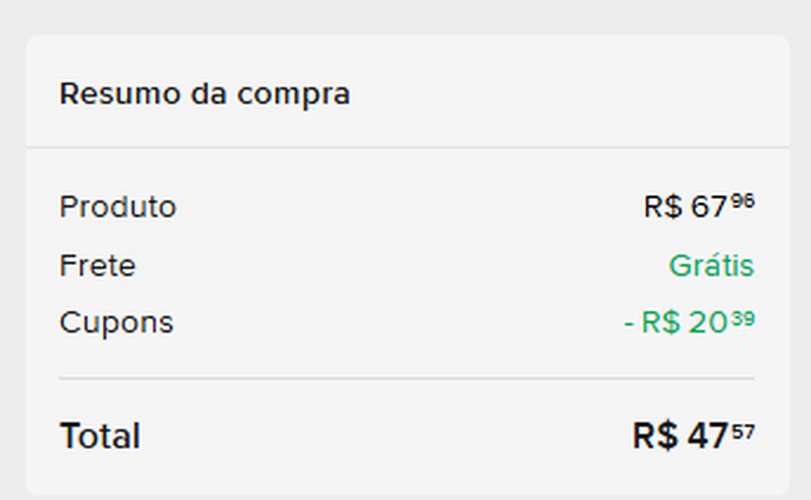
Task: Click the bold total number 47
Action: [x=706, y=436]
